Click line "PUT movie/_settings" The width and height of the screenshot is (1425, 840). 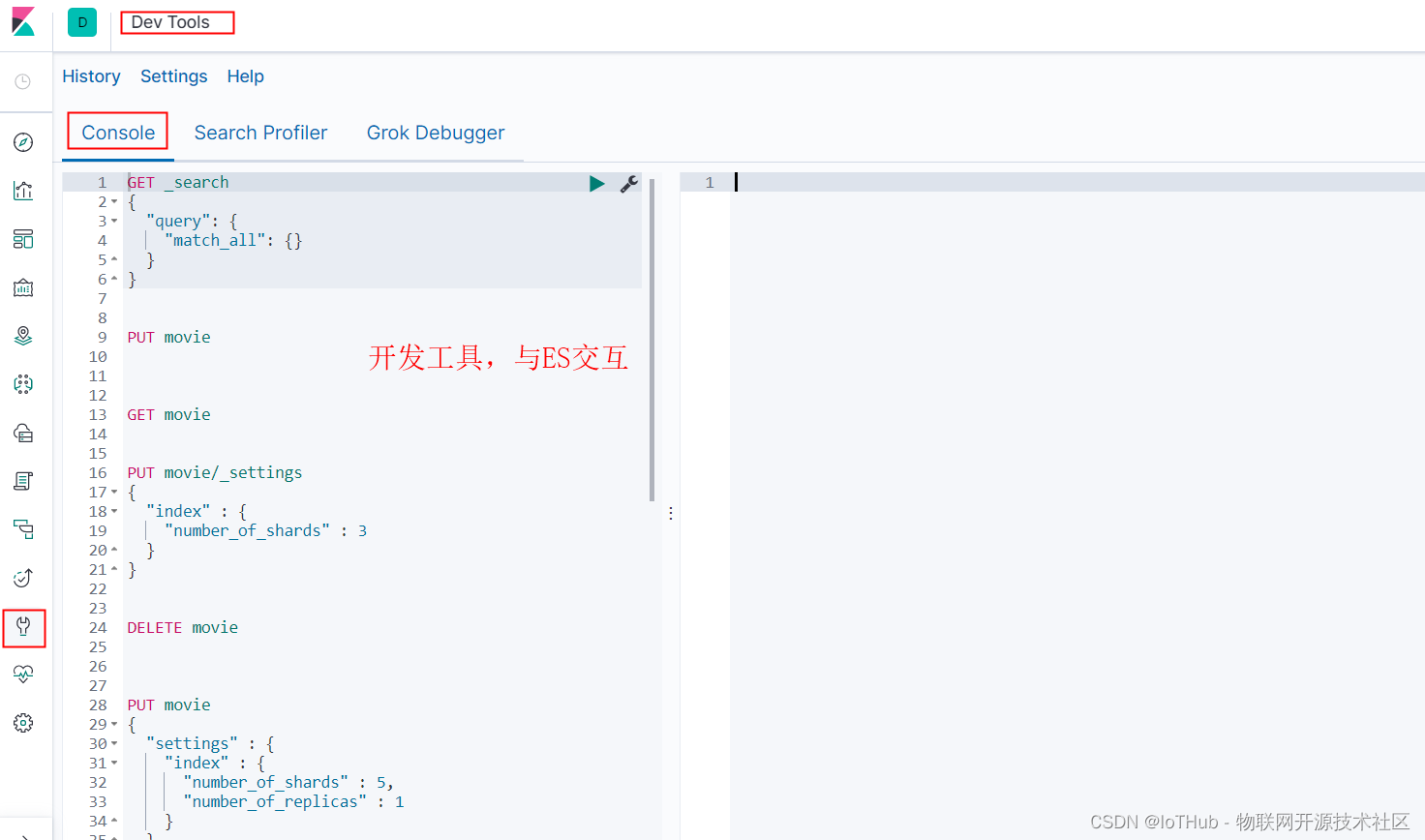(215, 473)
